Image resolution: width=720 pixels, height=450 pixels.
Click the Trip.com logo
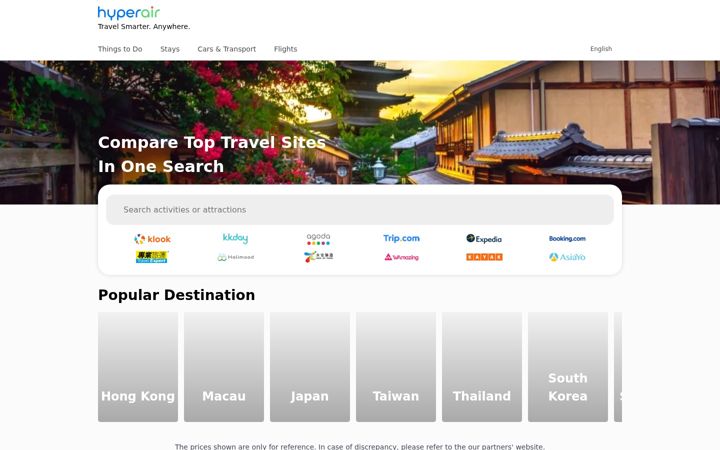401,238
